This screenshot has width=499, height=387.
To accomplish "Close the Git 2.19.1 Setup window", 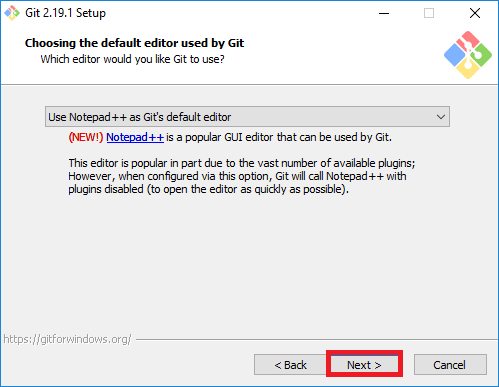I will (475, 13).
